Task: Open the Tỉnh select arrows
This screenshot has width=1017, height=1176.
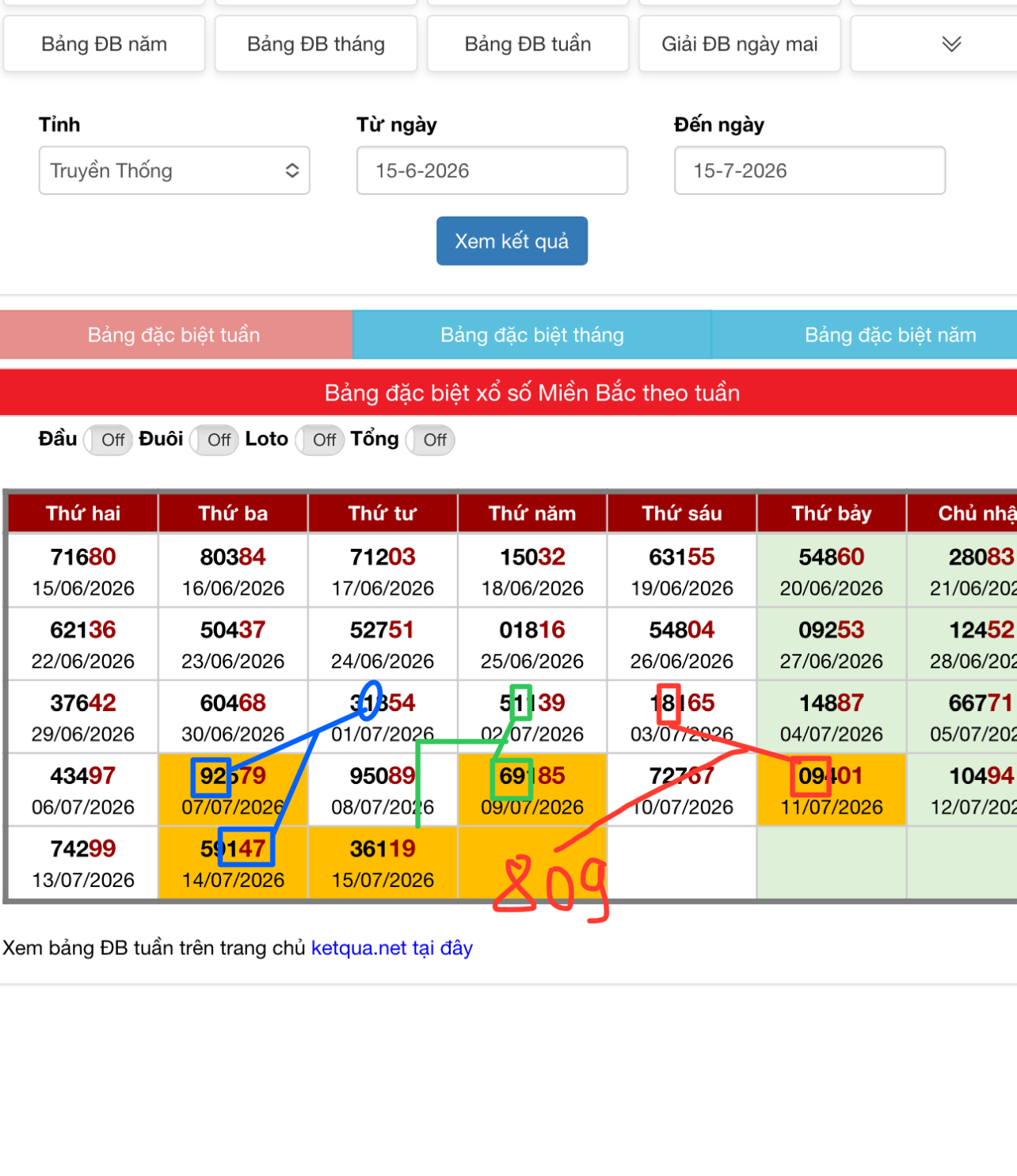Action: tap(292, 170)
